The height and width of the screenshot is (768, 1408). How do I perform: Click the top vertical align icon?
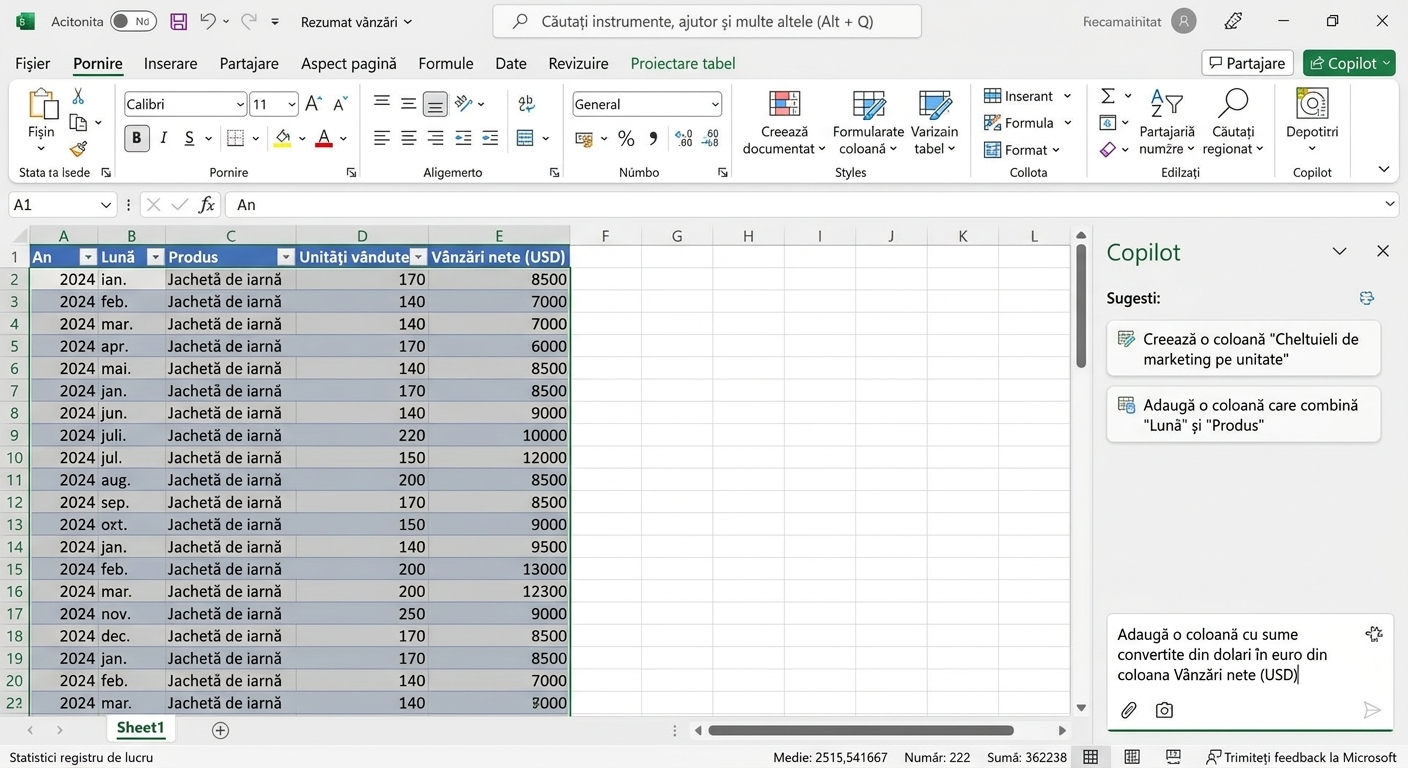381,103
